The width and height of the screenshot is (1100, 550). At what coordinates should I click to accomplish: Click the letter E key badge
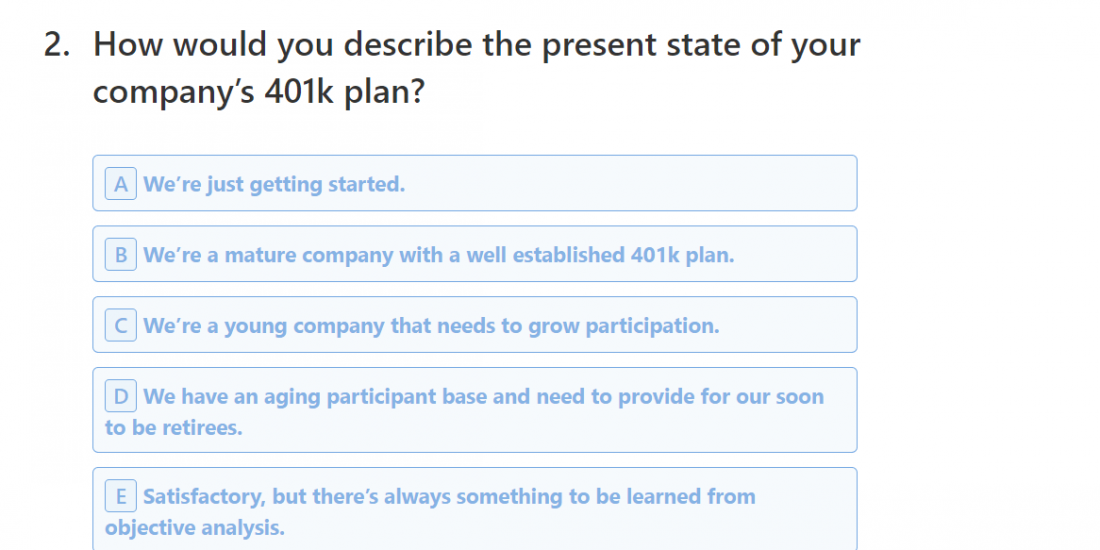(x=120, y=497)
